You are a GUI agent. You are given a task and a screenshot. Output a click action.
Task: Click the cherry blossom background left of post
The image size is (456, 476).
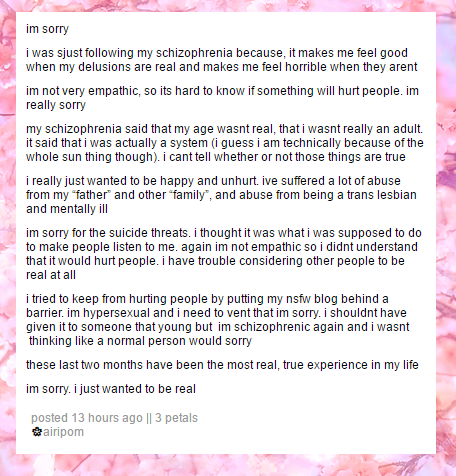pos(8,233)
